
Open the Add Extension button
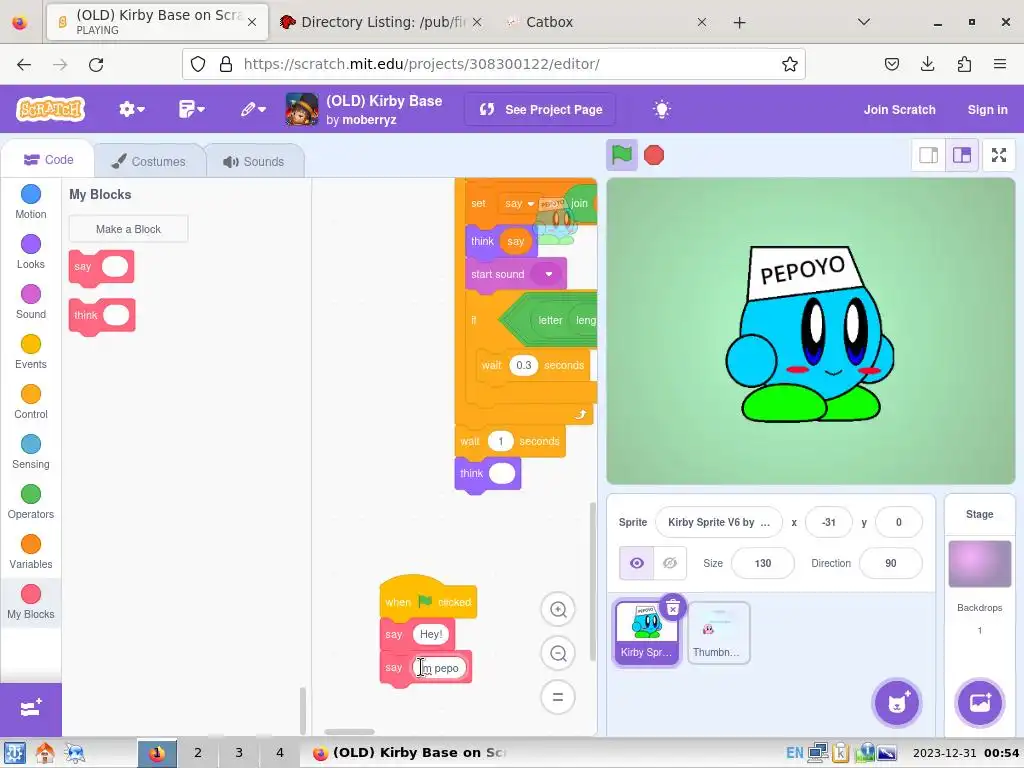coord(31,709)
